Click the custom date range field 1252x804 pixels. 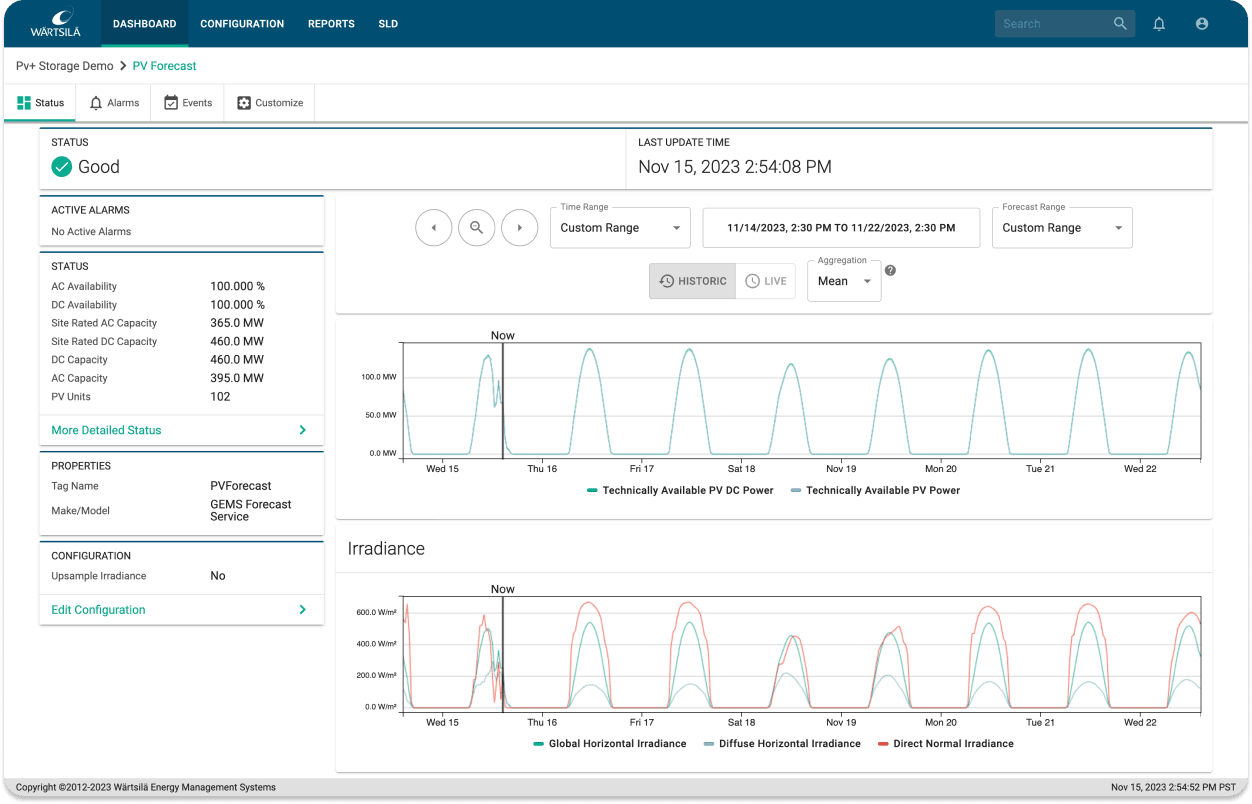tap(840, 227)
